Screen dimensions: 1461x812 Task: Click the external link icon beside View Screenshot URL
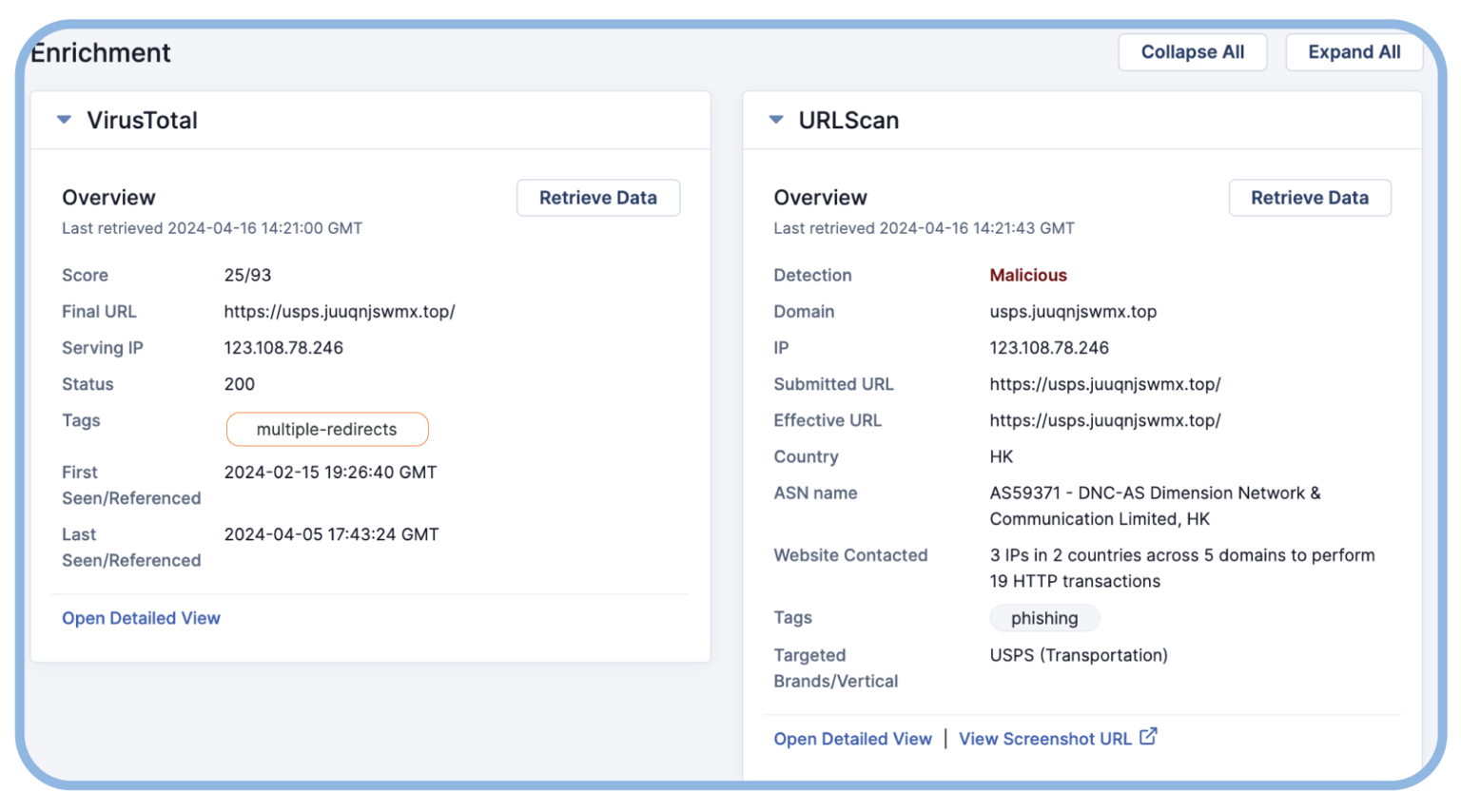[x=1149, y=737]
